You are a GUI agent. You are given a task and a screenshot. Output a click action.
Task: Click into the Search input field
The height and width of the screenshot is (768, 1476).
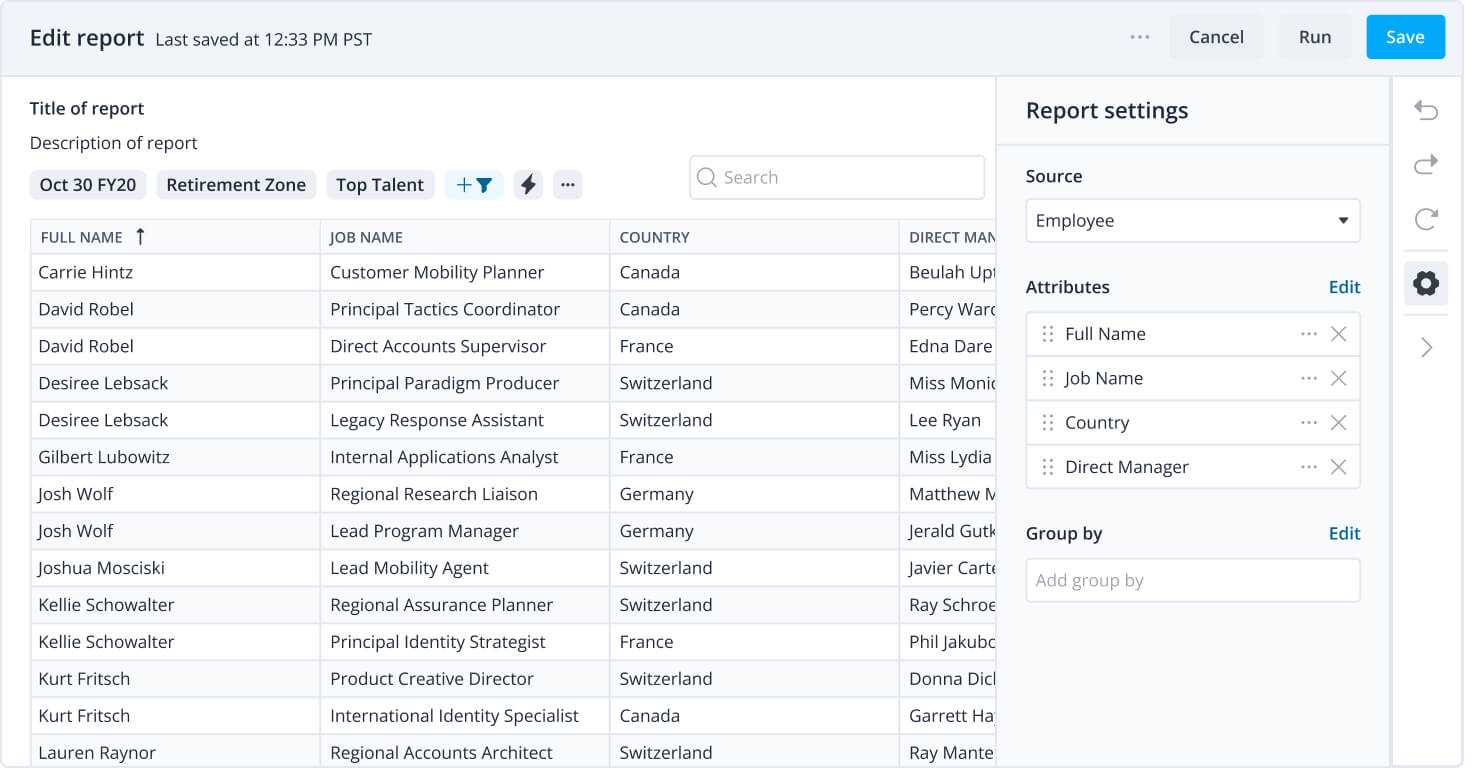[x=837, y=177]
